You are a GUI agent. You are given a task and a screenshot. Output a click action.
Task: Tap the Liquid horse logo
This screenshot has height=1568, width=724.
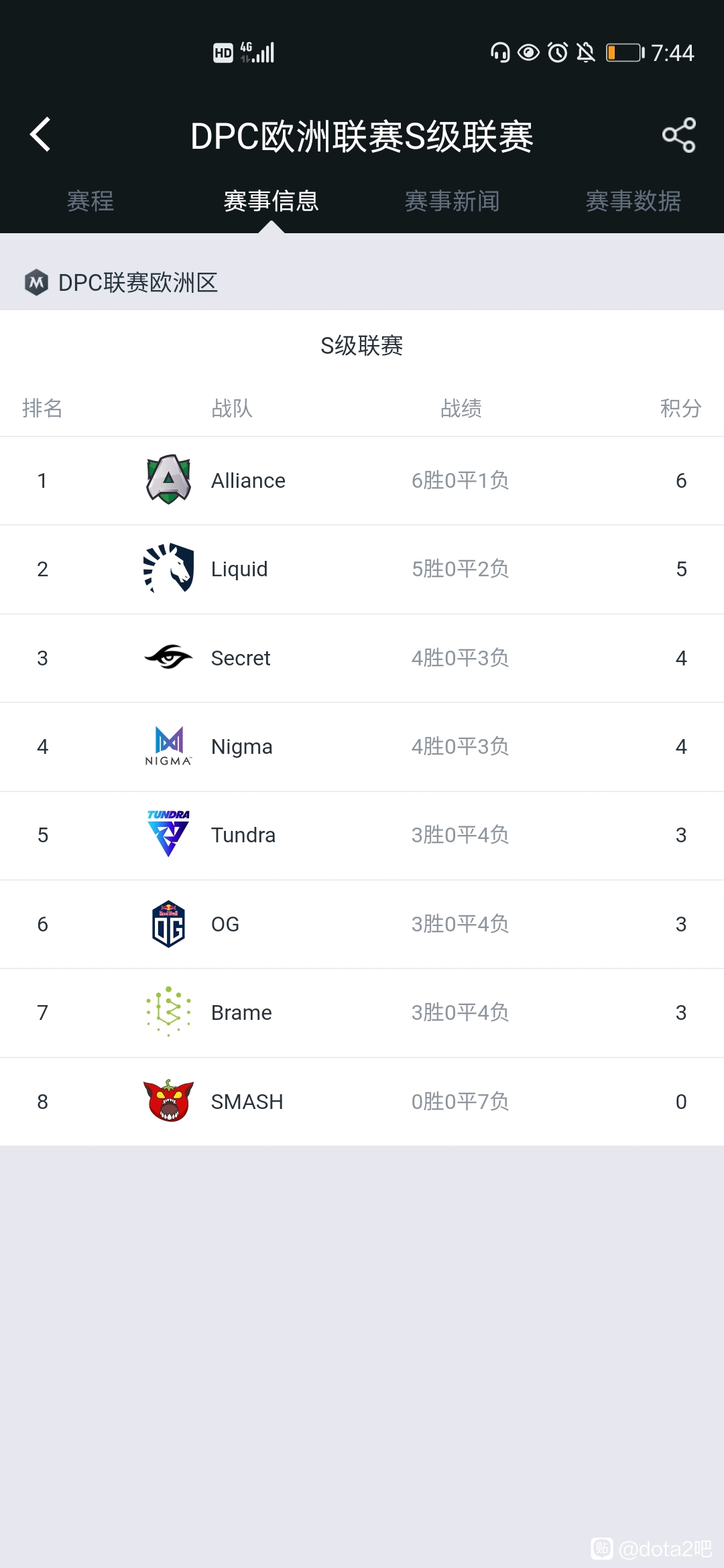[169, 568]
